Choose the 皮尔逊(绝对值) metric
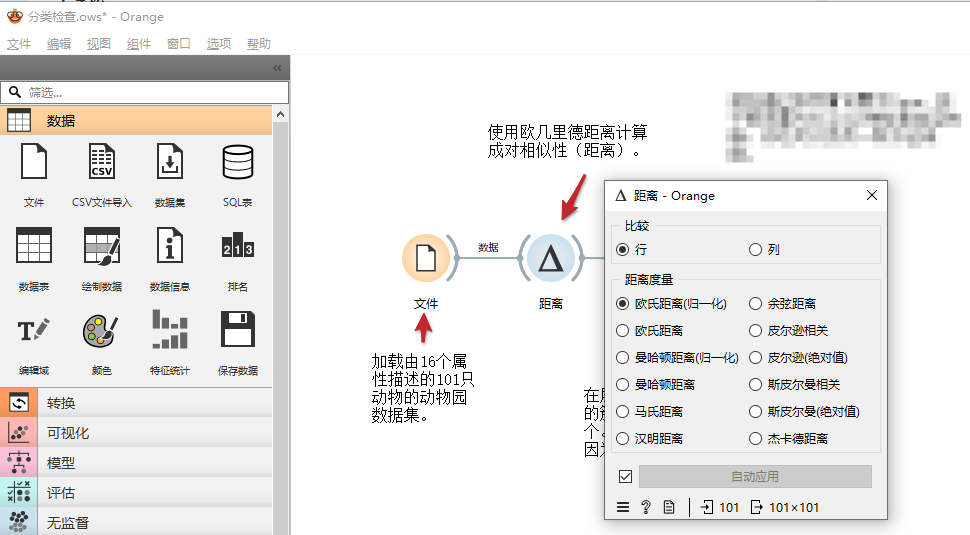Image resolution: width=970 pixels, height=535 pixels. (x=798, y=357)
